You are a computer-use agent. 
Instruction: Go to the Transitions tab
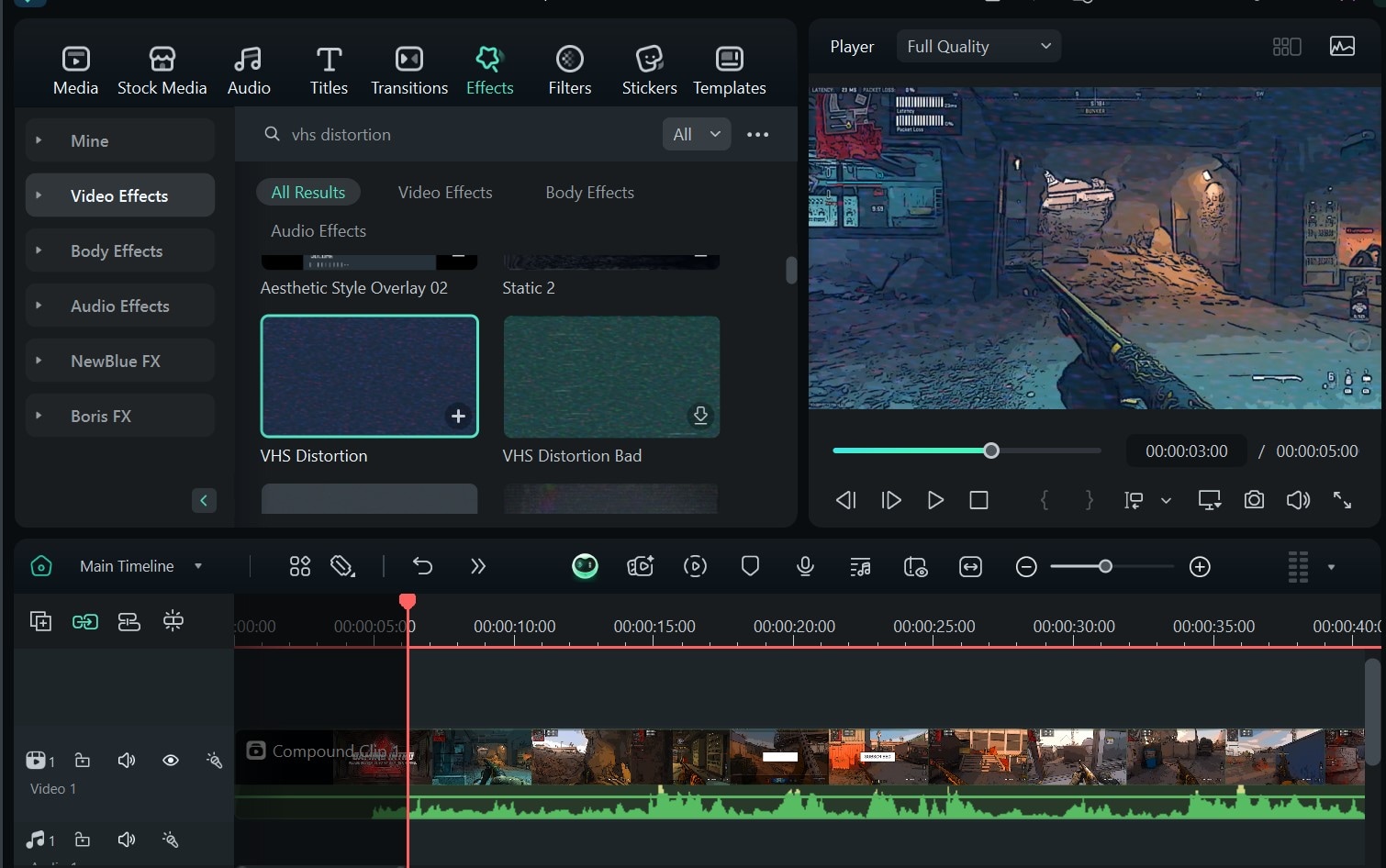[409, 71]
